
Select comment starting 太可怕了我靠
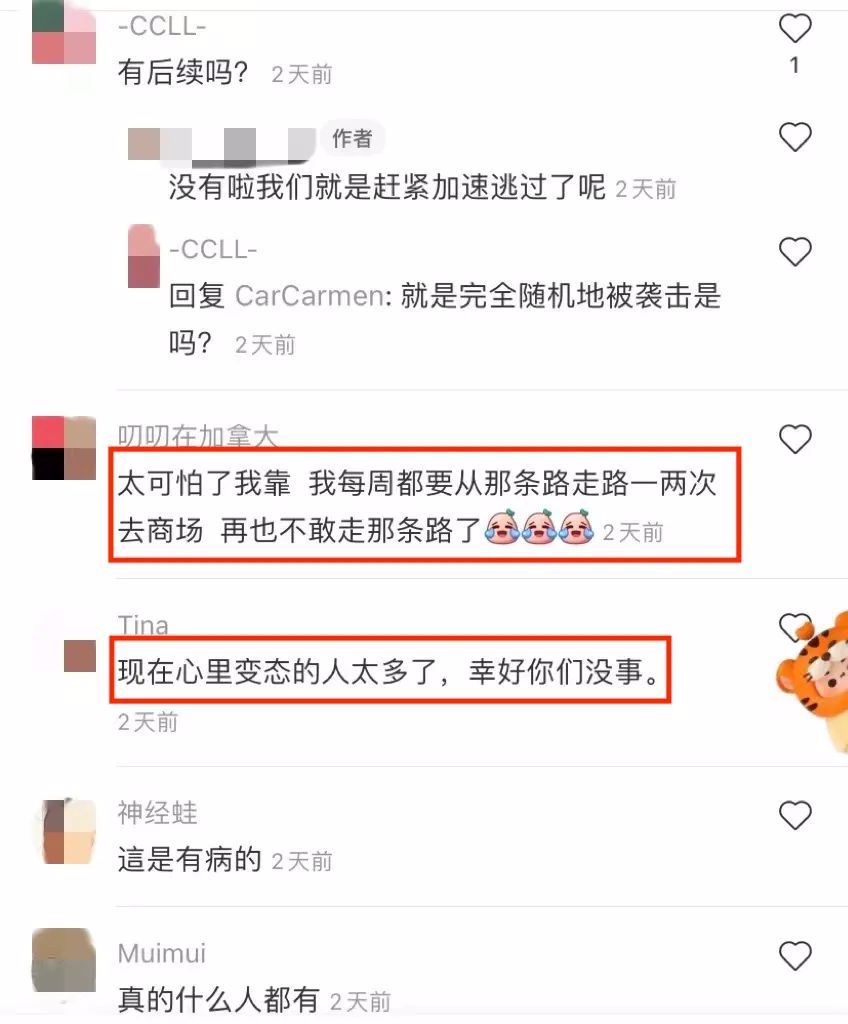[x=417, y=505]
